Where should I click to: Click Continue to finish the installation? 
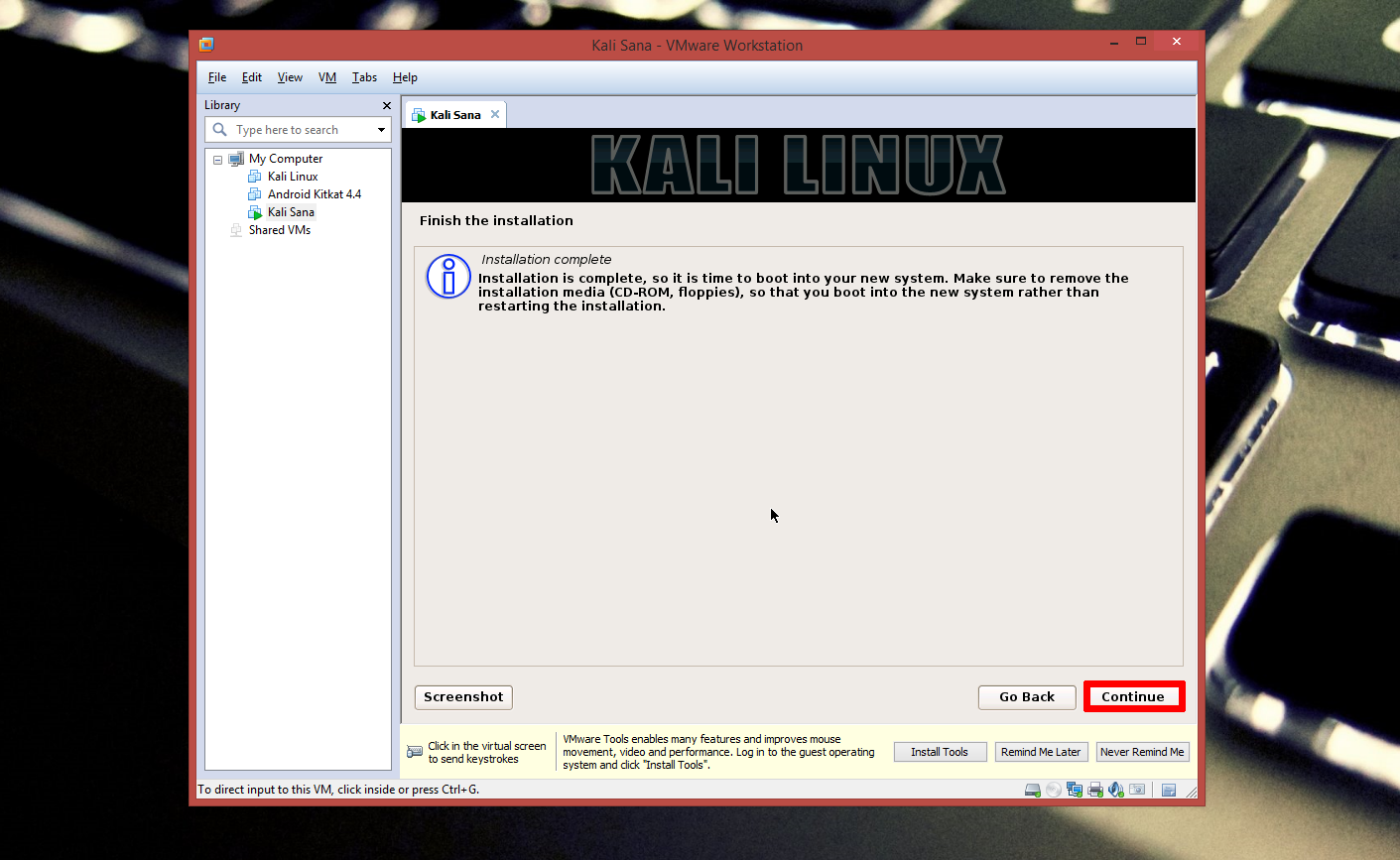[1133, 697]
